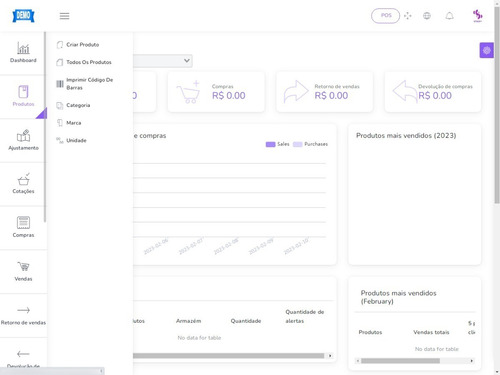Image resolution: width=500 pixels, height=375 pixels.
Task: Select Criar Produto submenu item
Action: [x=82, y=45]
